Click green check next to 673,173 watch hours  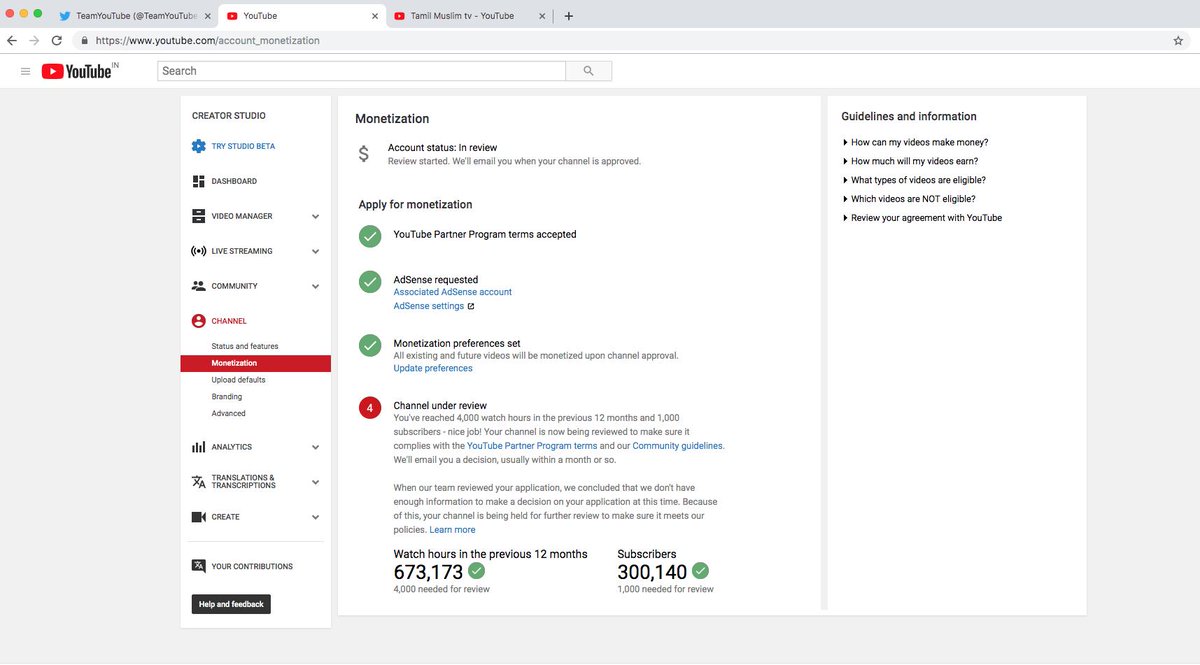pyautogui.click(x=477, y=571)
